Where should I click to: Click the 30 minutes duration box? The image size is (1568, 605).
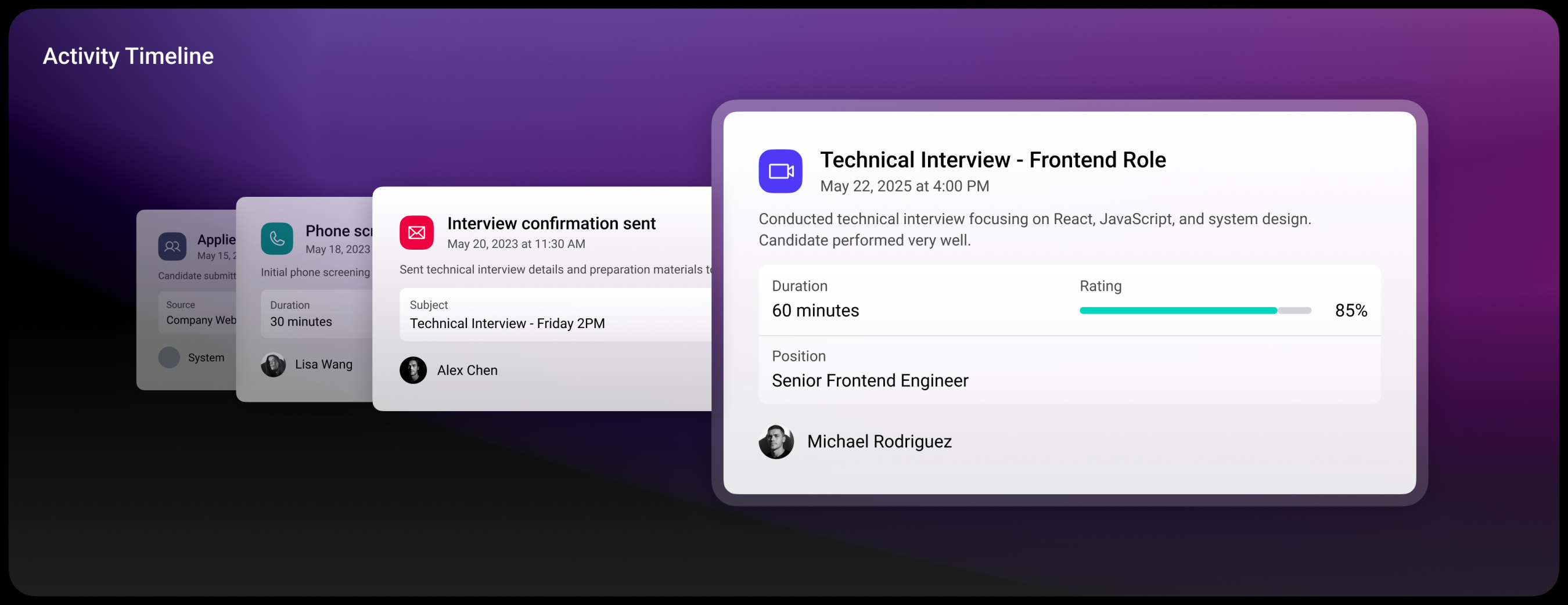317,314
